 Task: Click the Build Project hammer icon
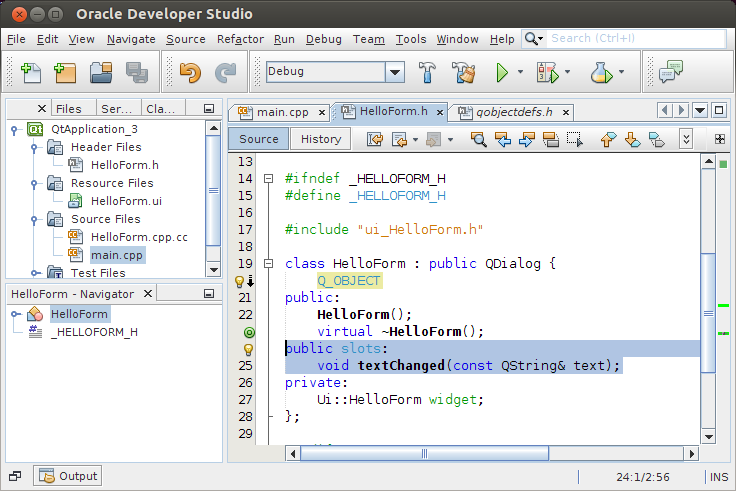427,72
